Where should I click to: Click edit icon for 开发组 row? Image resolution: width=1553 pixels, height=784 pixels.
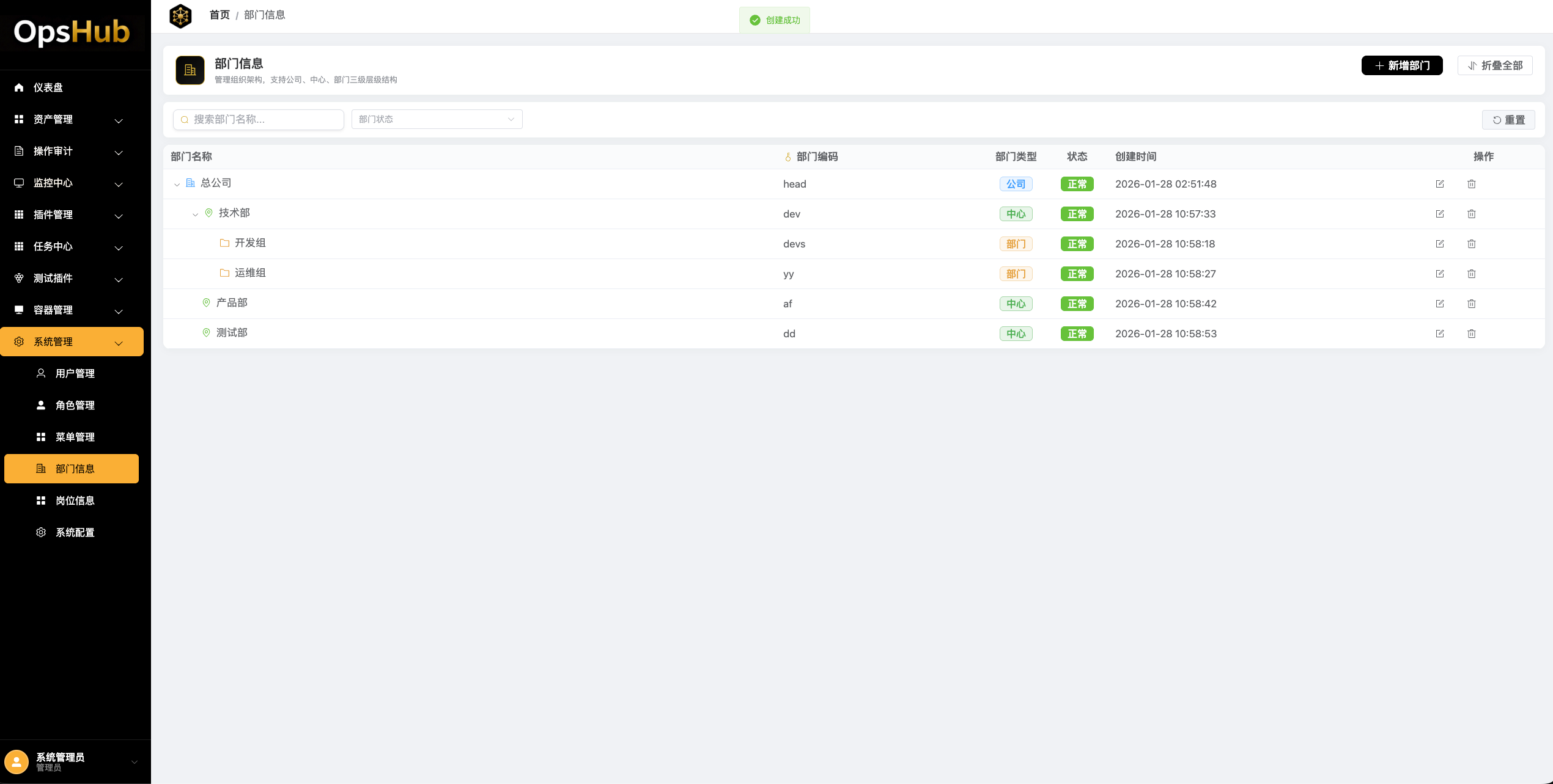coord(1439,244)
